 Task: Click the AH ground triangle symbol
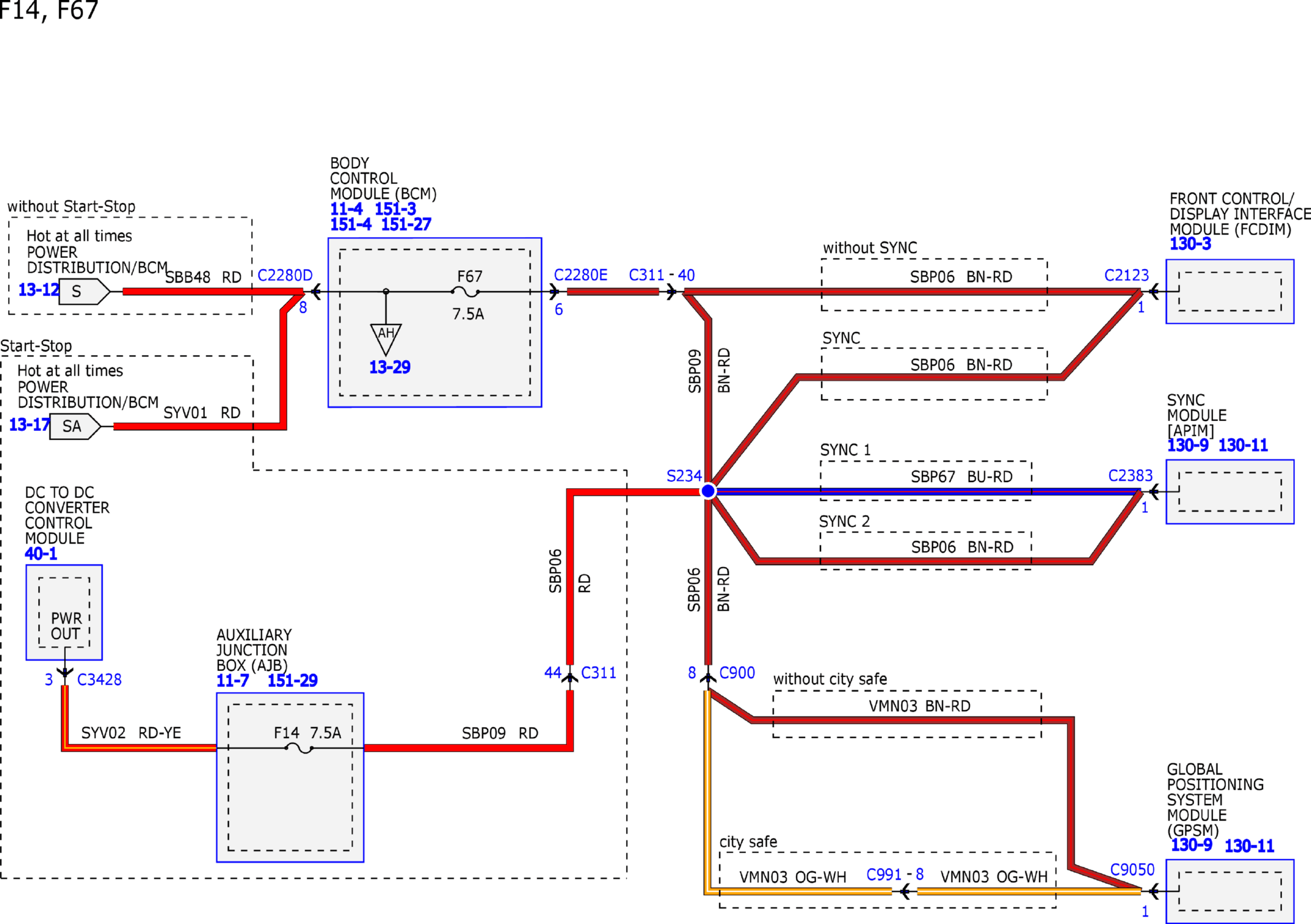coord(386,339)
